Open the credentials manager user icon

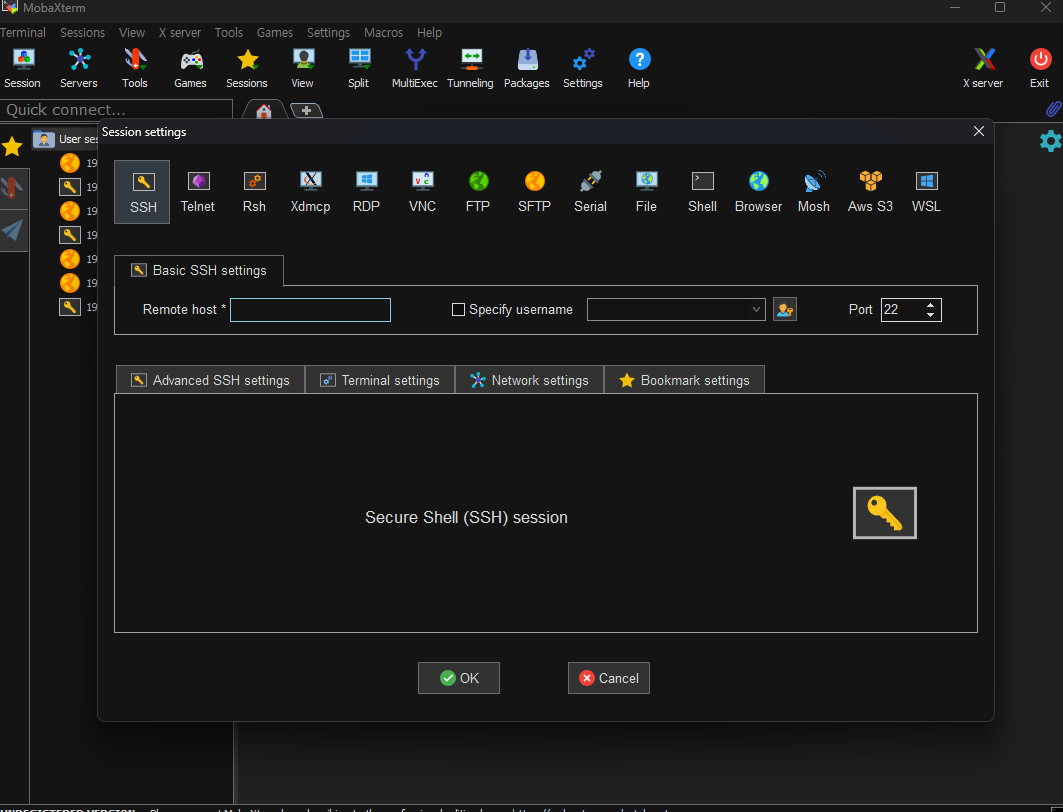[785, 310]
